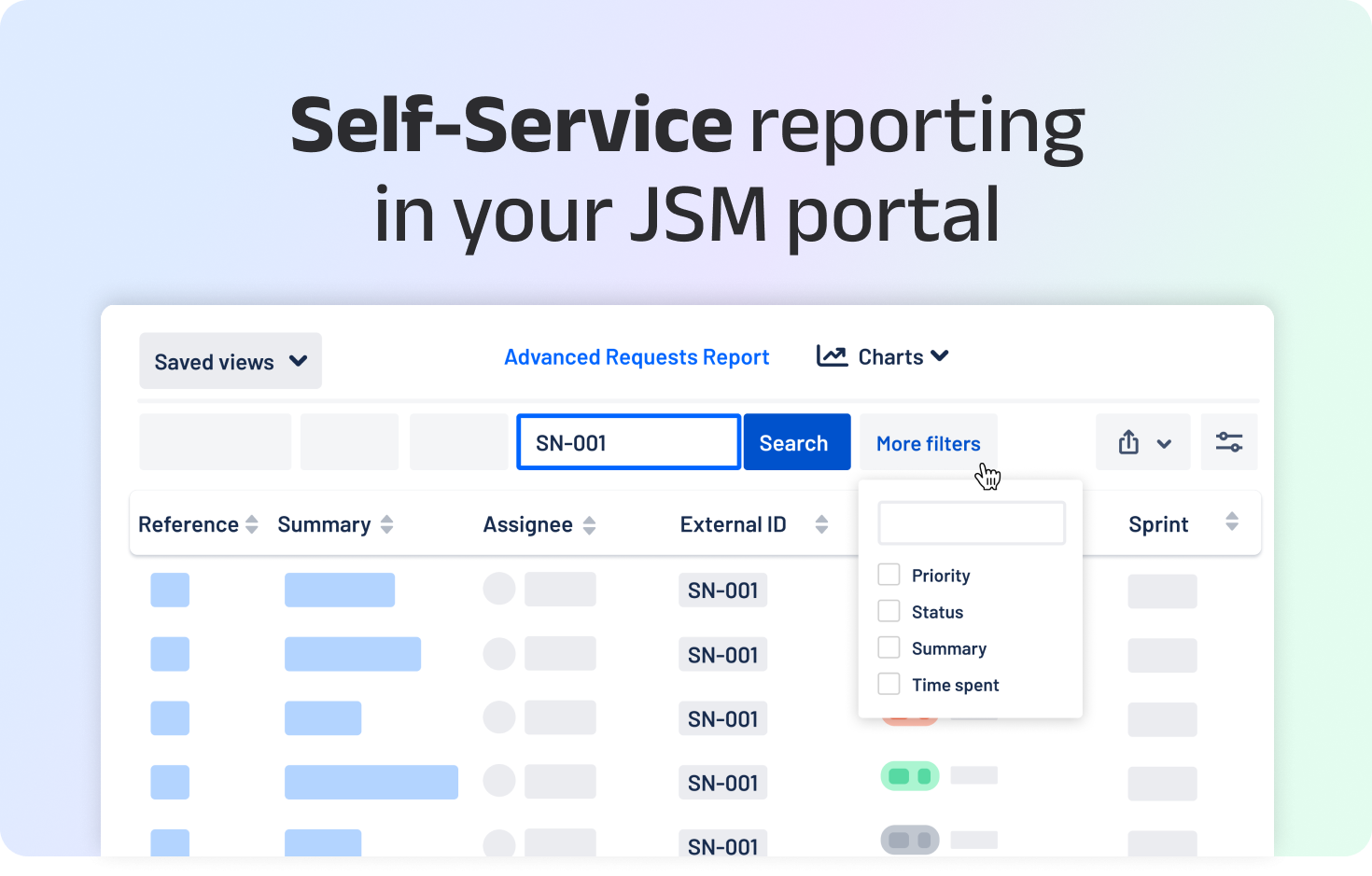Image resolution: width=1372 pixels, height=876 pixels.
Task: Sort by Sprint column arrows
Action: click(x=1232, y=522)
